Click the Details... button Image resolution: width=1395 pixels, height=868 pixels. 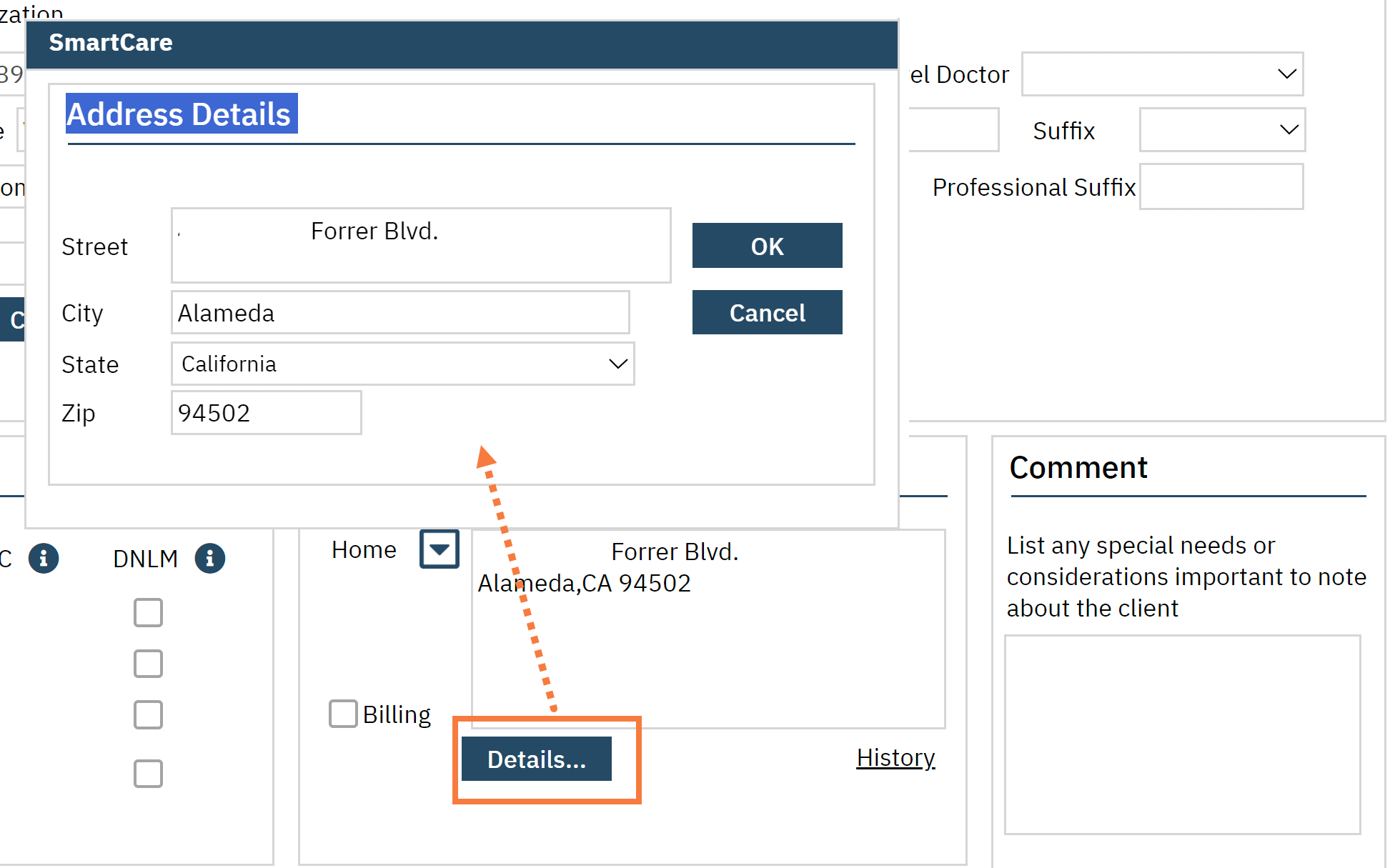536,759
